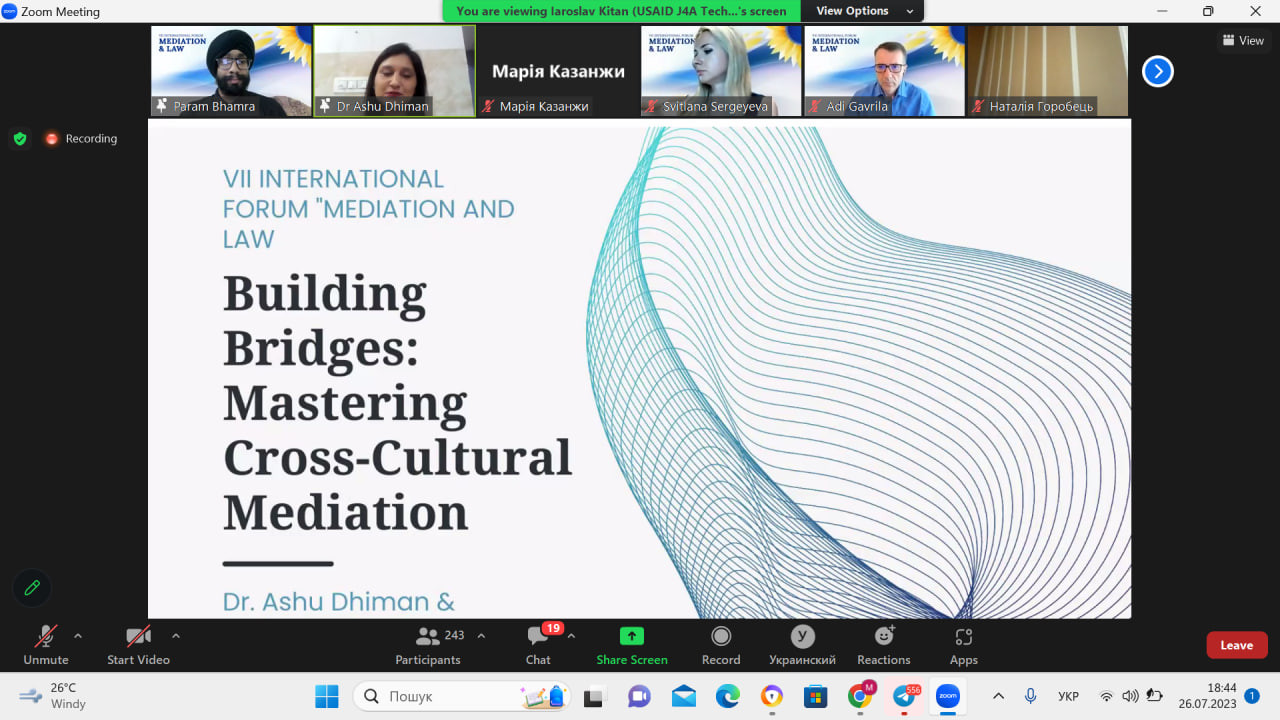Open the View layout menu

1243,41
